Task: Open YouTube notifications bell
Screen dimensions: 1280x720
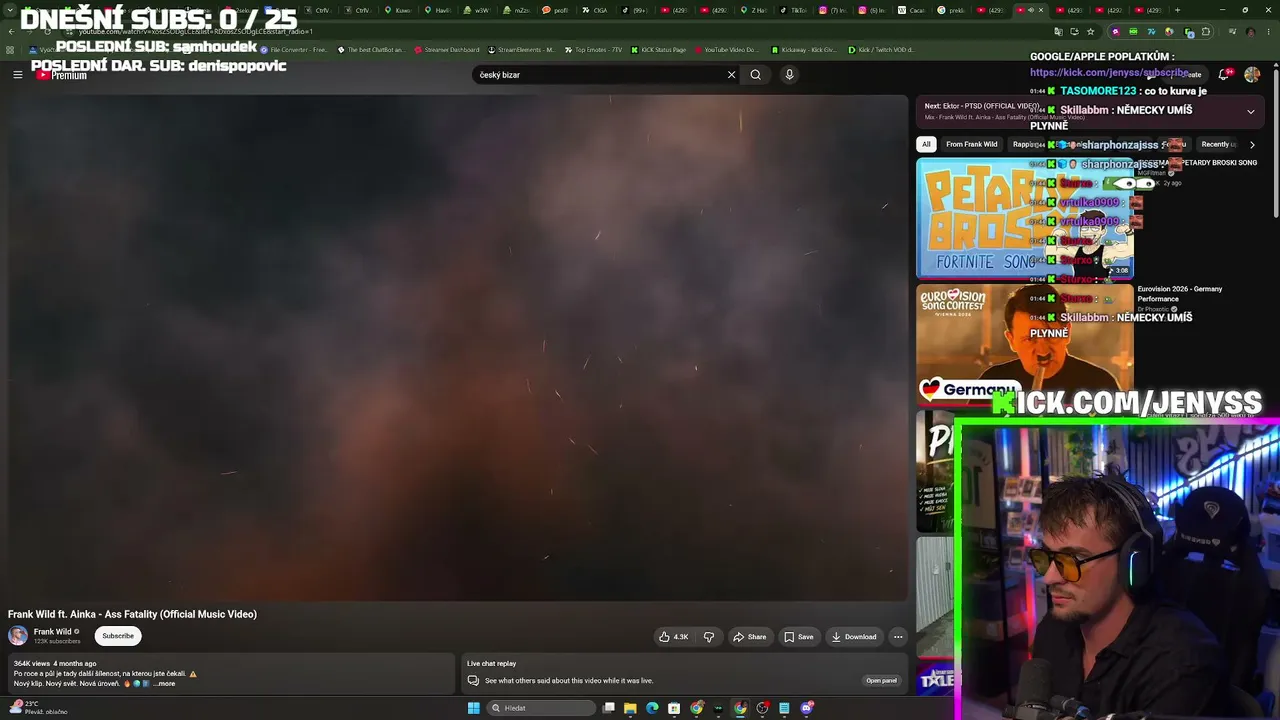Action: [1225, 74]
